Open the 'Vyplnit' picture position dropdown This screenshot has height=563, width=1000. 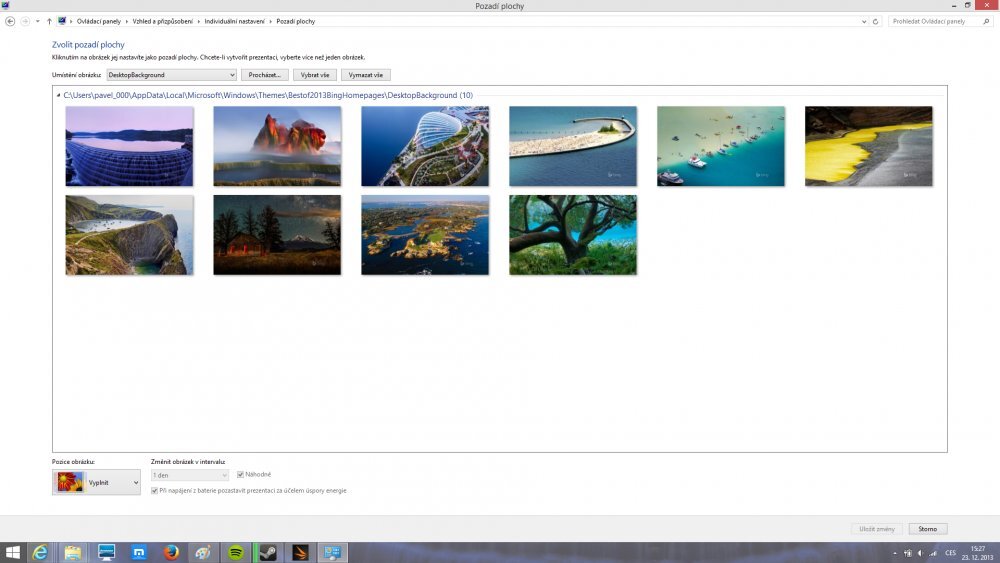(x=96, y=482)
